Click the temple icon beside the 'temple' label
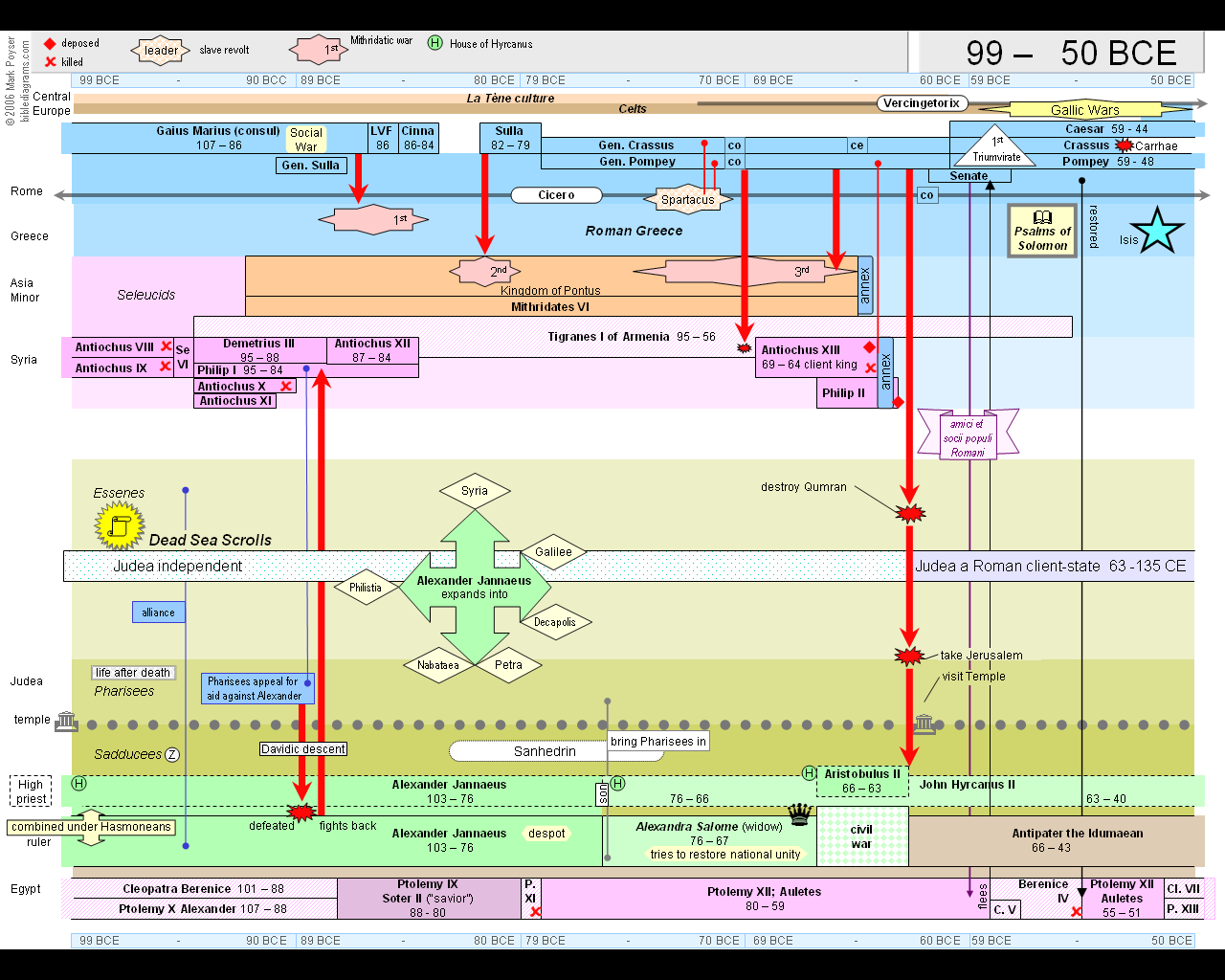Image resolution: width=1225 pixels, height=980 pixels. [66, 721]
